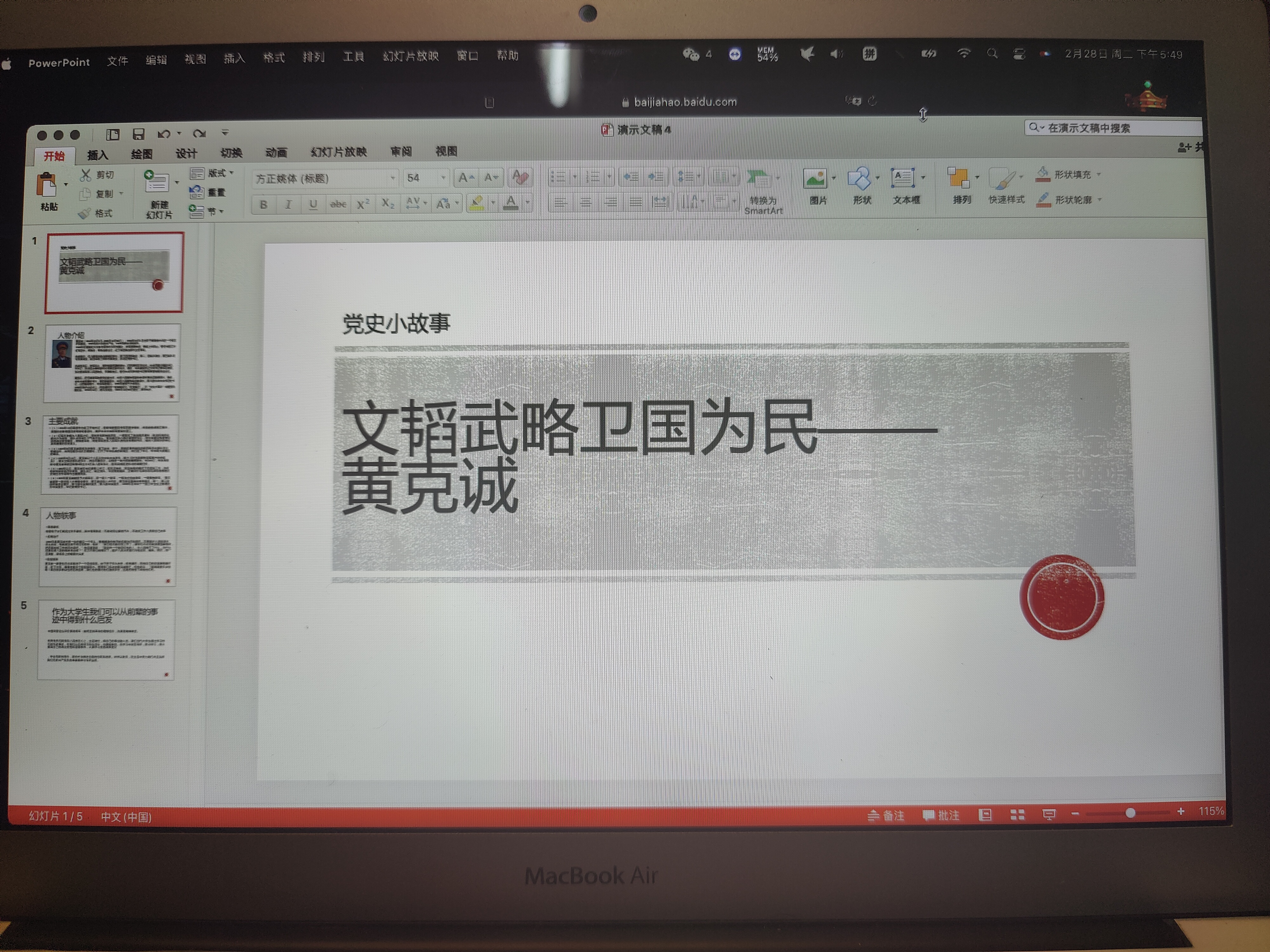Viewport: 1270px width, 952px height.
Task: Expand the Shape Fill (形状填充) dropdown
Action: point(1099,175)
